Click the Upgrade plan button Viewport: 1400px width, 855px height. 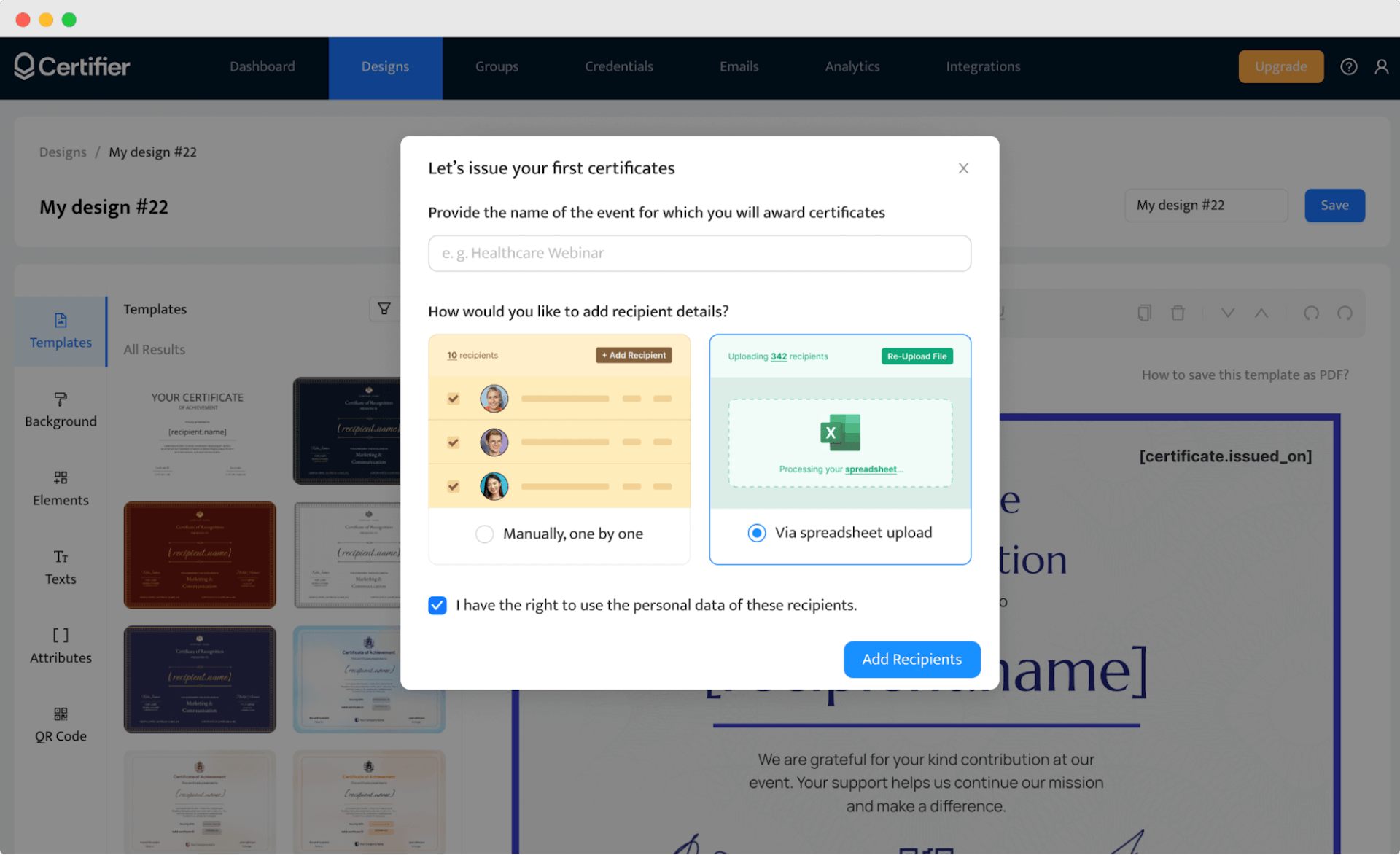1281,66
